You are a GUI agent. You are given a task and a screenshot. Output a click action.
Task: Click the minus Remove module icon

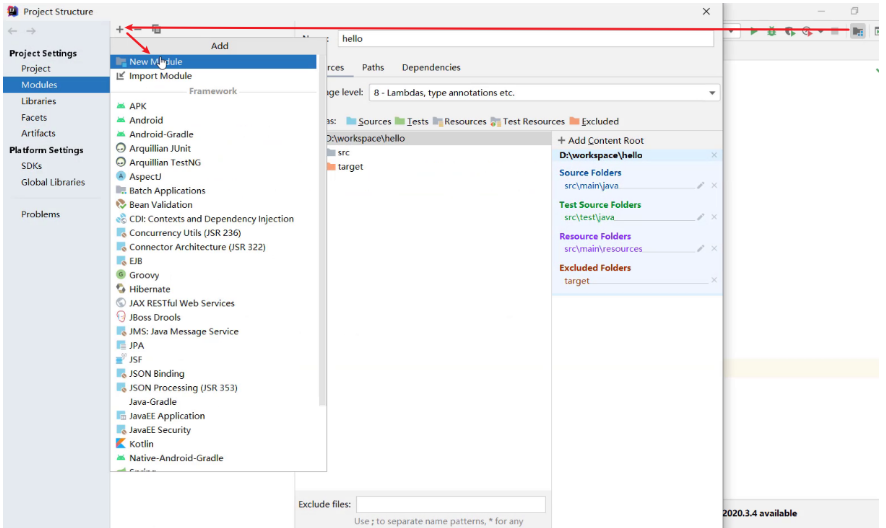pos(137,29)
